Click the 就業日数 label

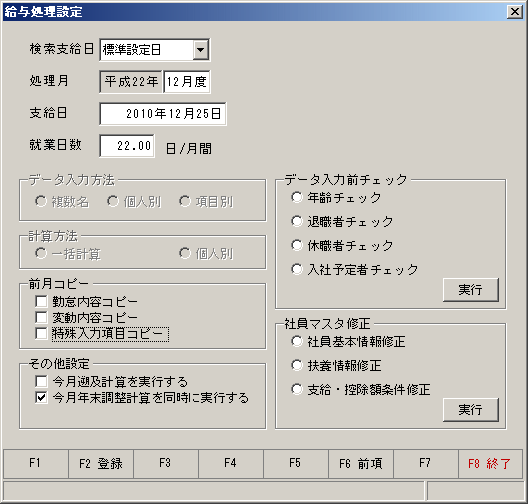click(56, 145)
